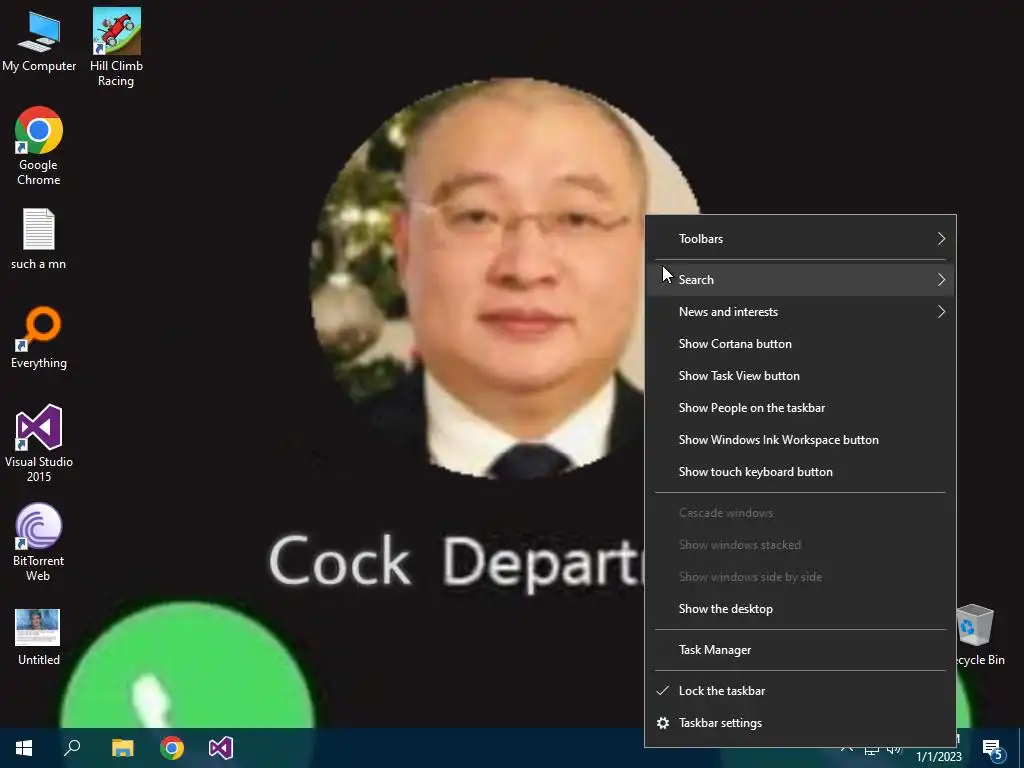The height and width of the screenshot is (768, 1024).
Task: Toggle Show Cortana button option
Action: click(800, 344)
